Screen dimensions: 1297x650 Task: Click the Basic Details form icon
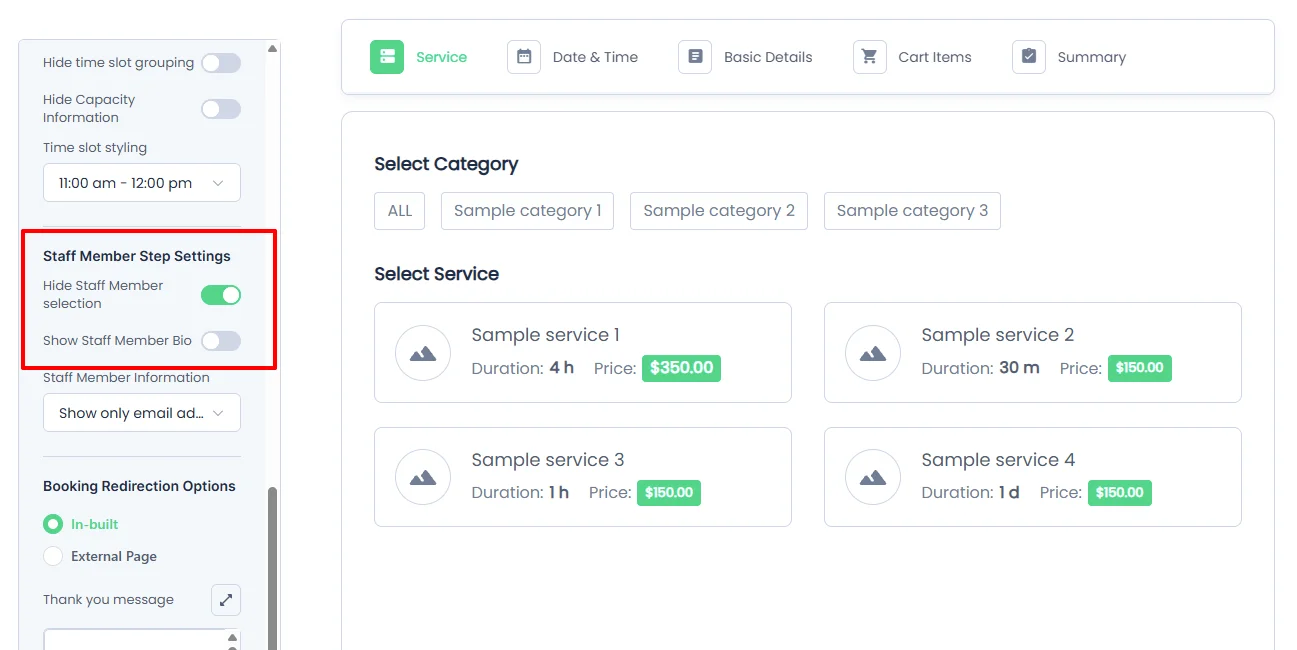tap(695, 57)
